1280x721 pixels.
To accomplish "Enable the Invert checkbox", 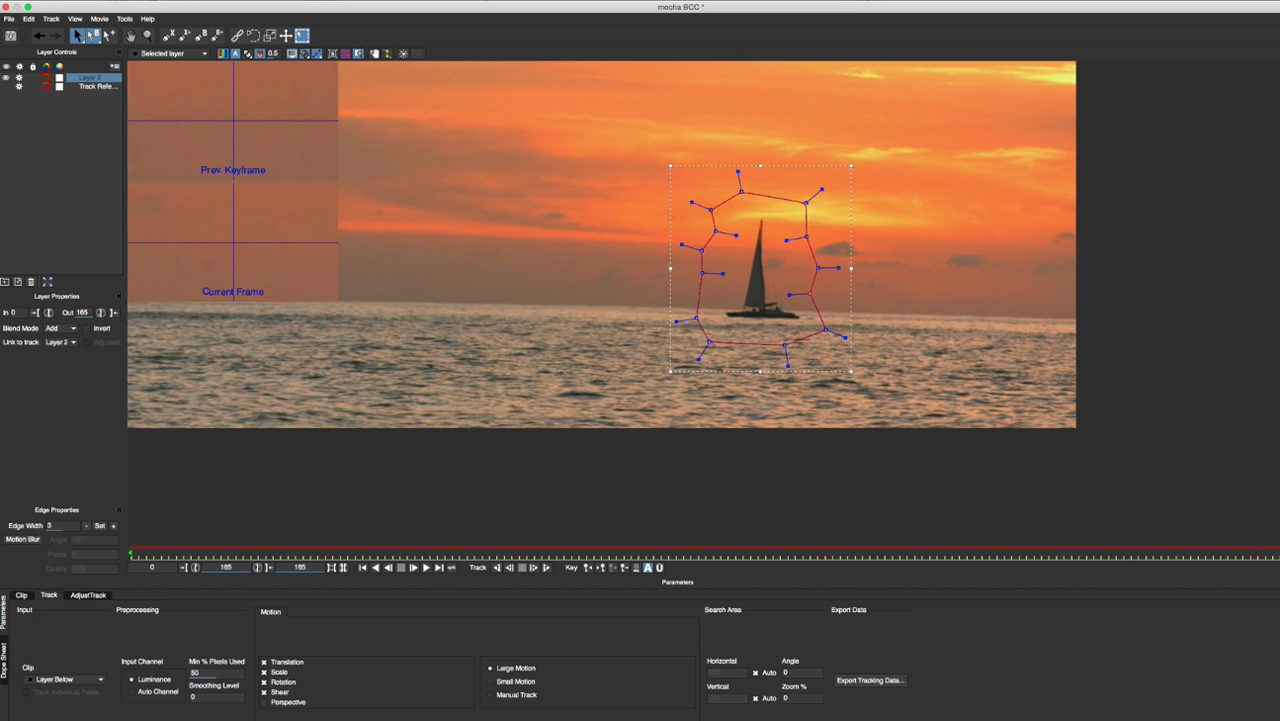I will pos(87,328).
